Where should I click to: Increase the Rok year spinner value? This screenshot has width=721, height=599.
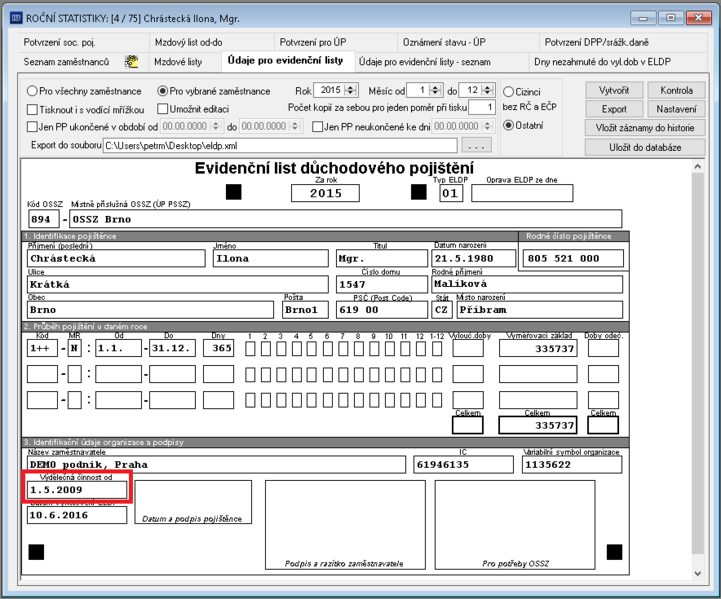[x=351, y=87]
